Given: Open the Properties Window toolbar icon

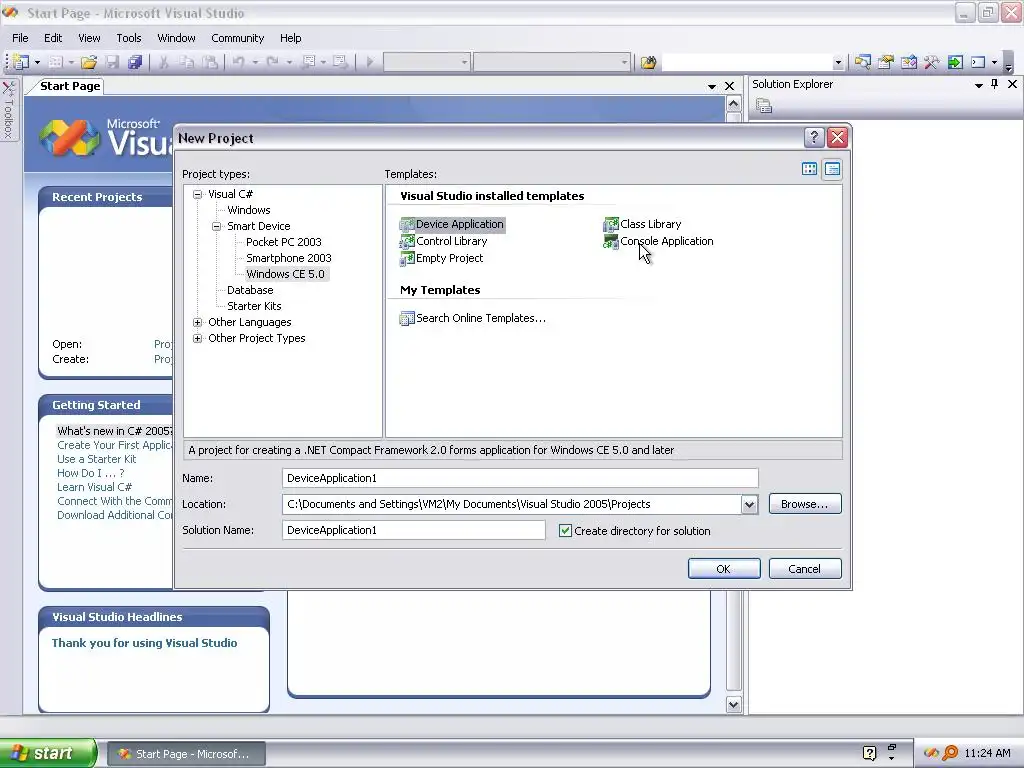Looking at the screenshot, I should (x=886, y=62).
